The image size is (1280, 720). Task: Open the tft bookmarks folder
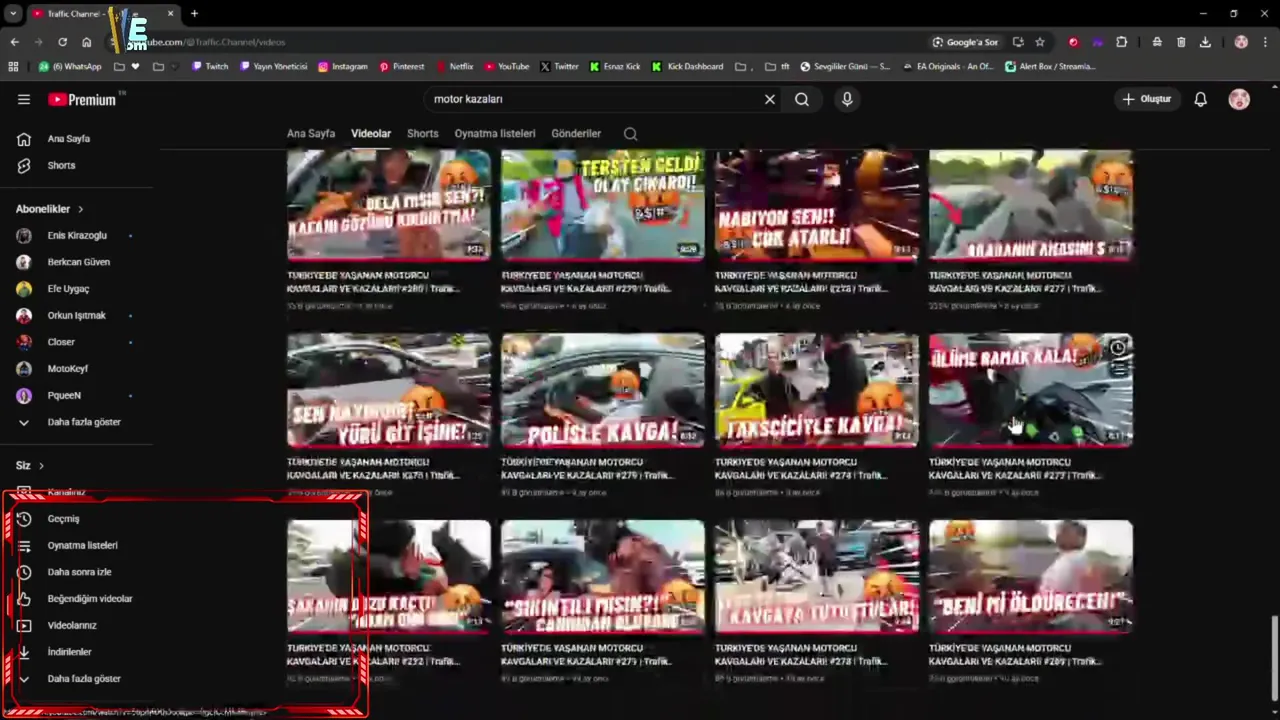(777, 67)
